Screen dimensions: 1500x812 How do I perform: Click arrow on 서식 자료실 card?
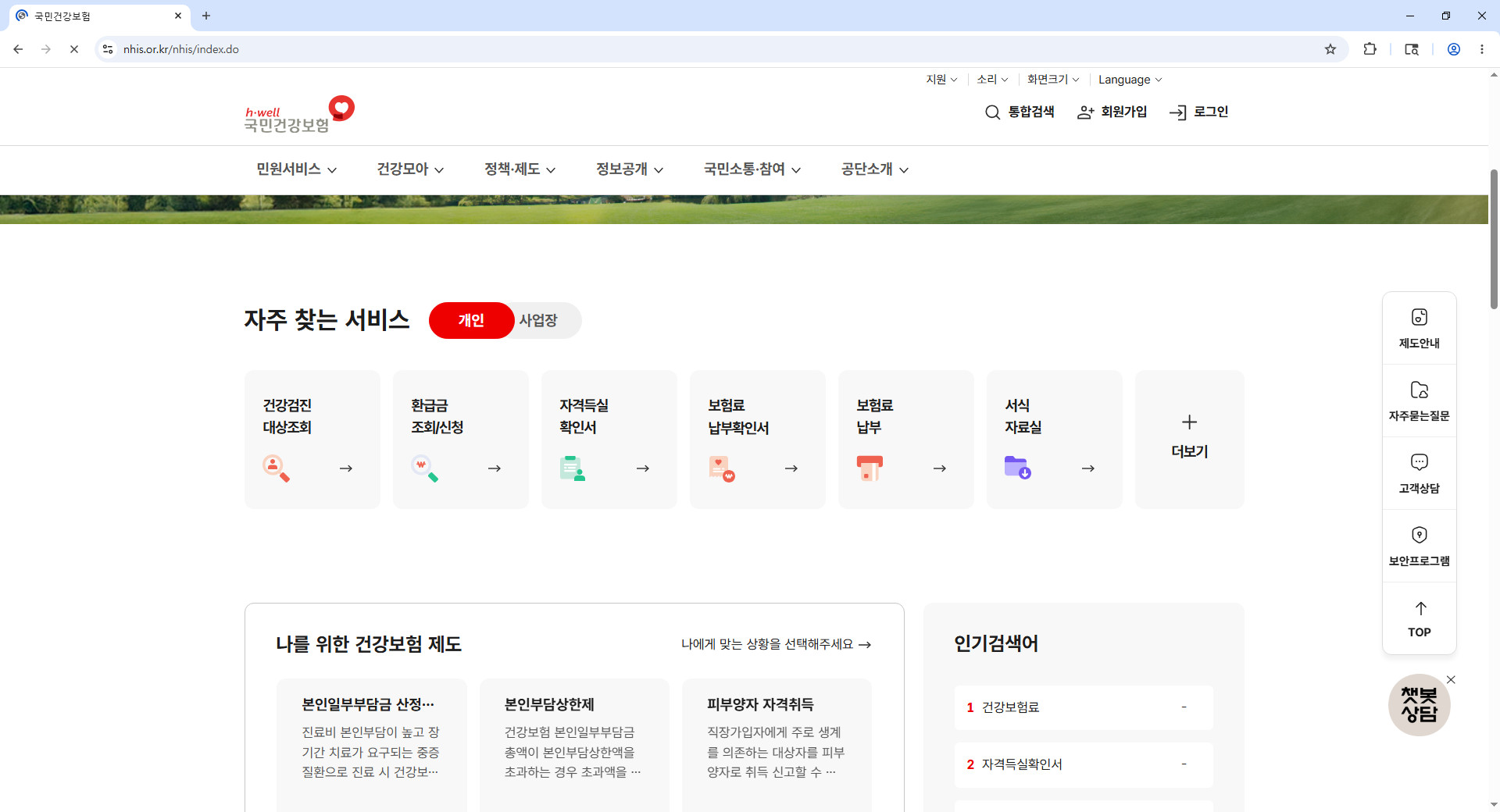point(1088,468)
